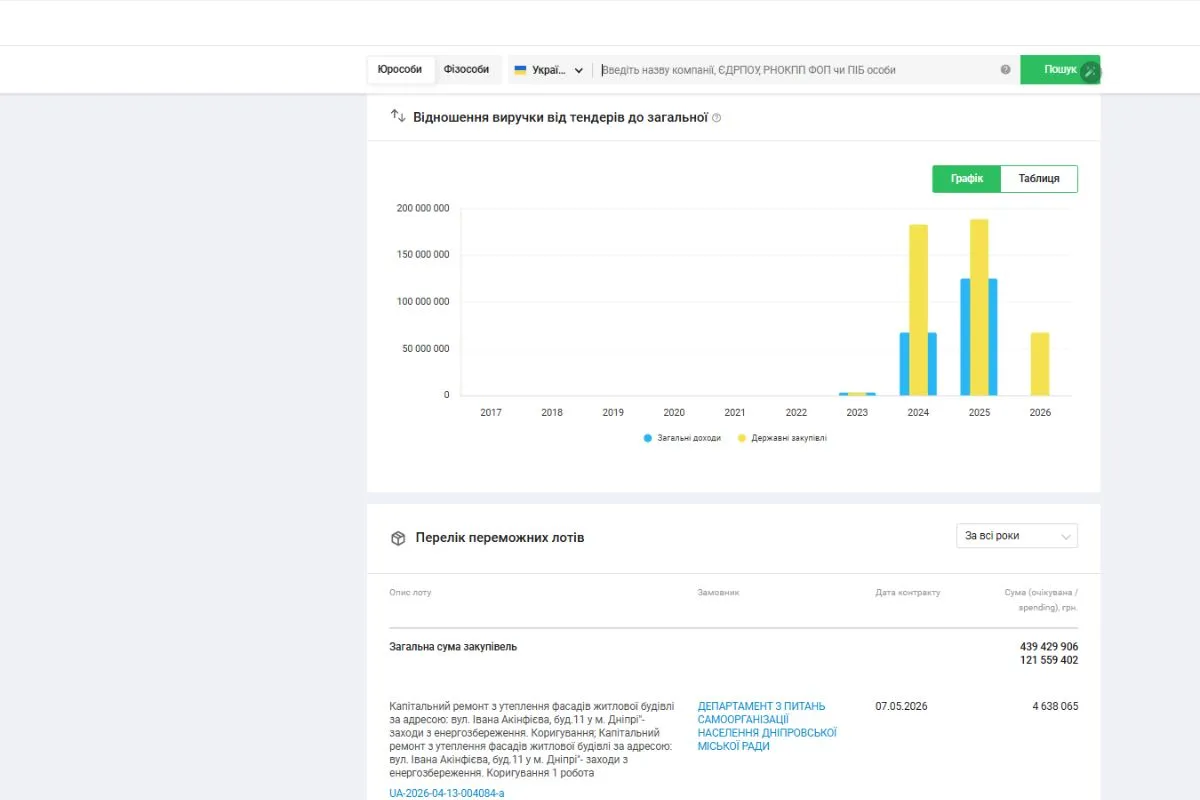Select the Графік view button
Image resolution: width=1200 pixels, height=800 pixels.
point(967,179)
